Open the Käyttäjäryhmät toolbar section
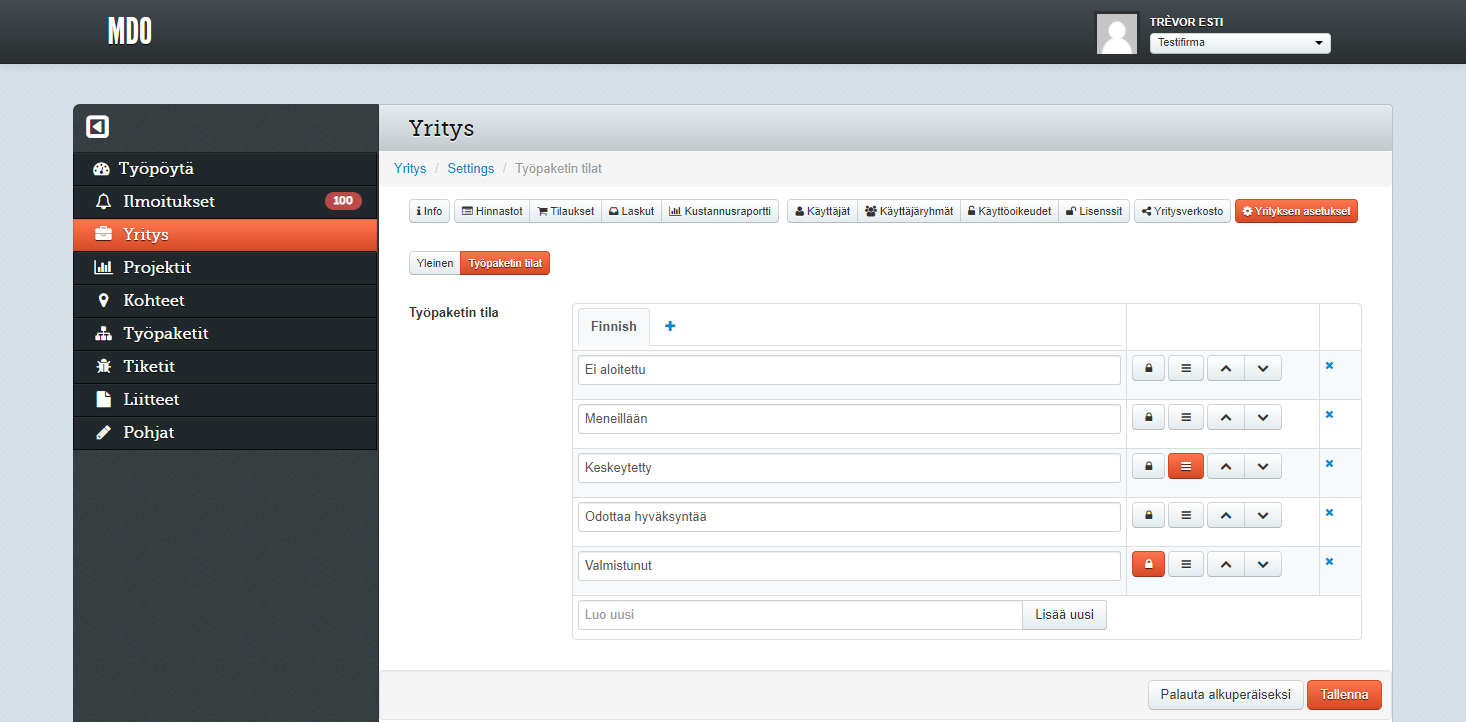Viewport: 1466px width, 722px height. pos(908,212)
